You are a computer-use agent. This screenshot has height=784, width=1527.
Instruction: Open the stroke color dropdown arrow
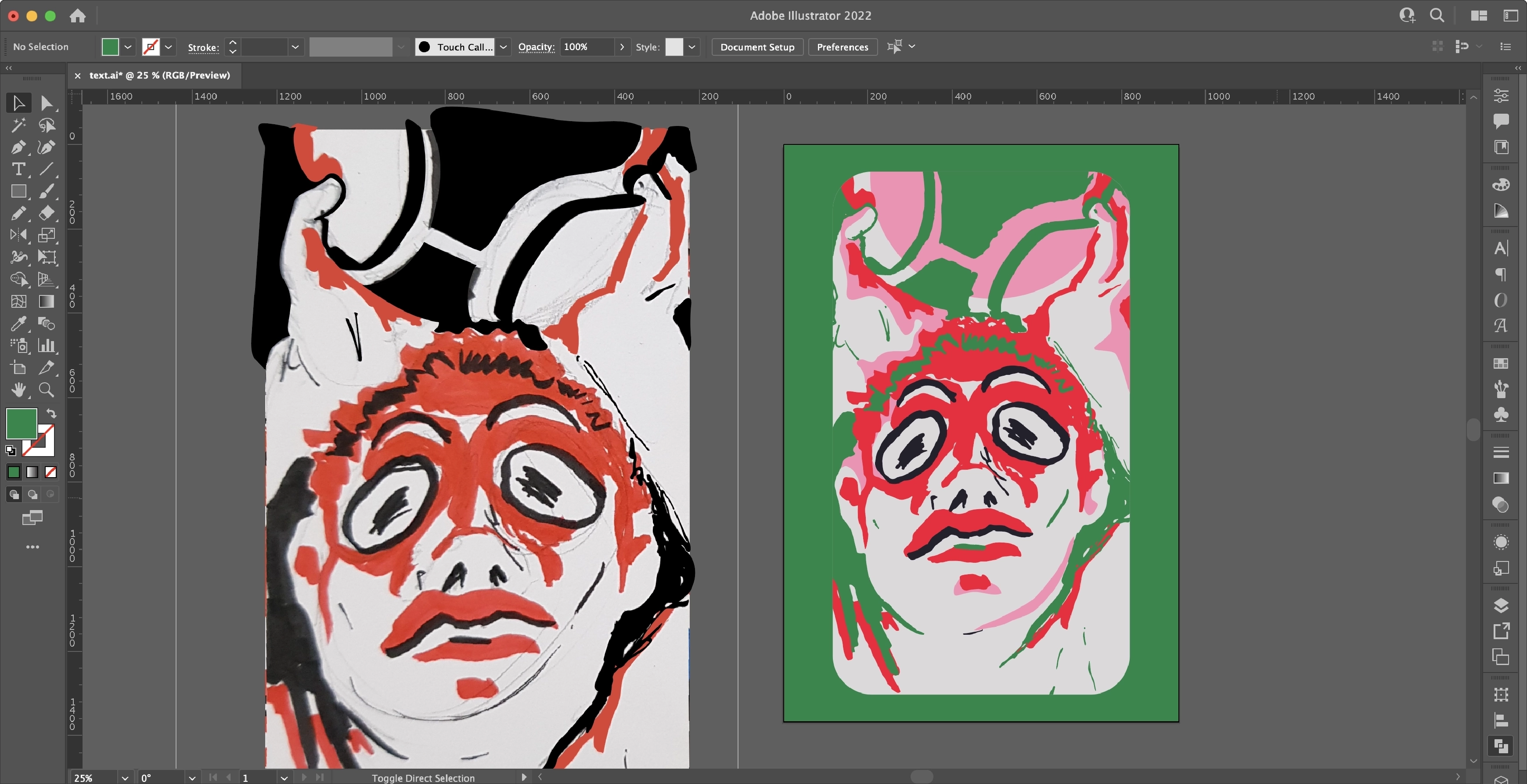pyautogui.click(x=168, y=47)
